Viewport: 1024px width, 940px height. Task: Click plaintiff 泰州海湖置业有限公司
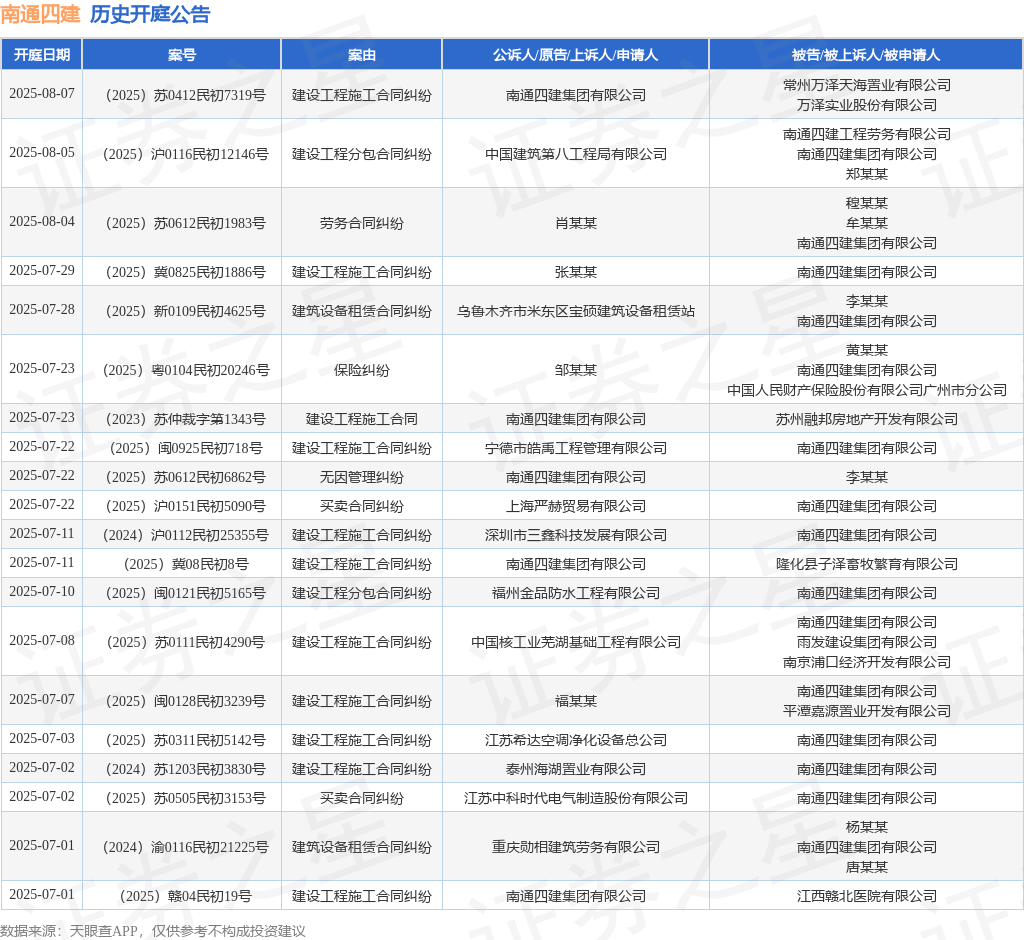[x=575, y=770]
